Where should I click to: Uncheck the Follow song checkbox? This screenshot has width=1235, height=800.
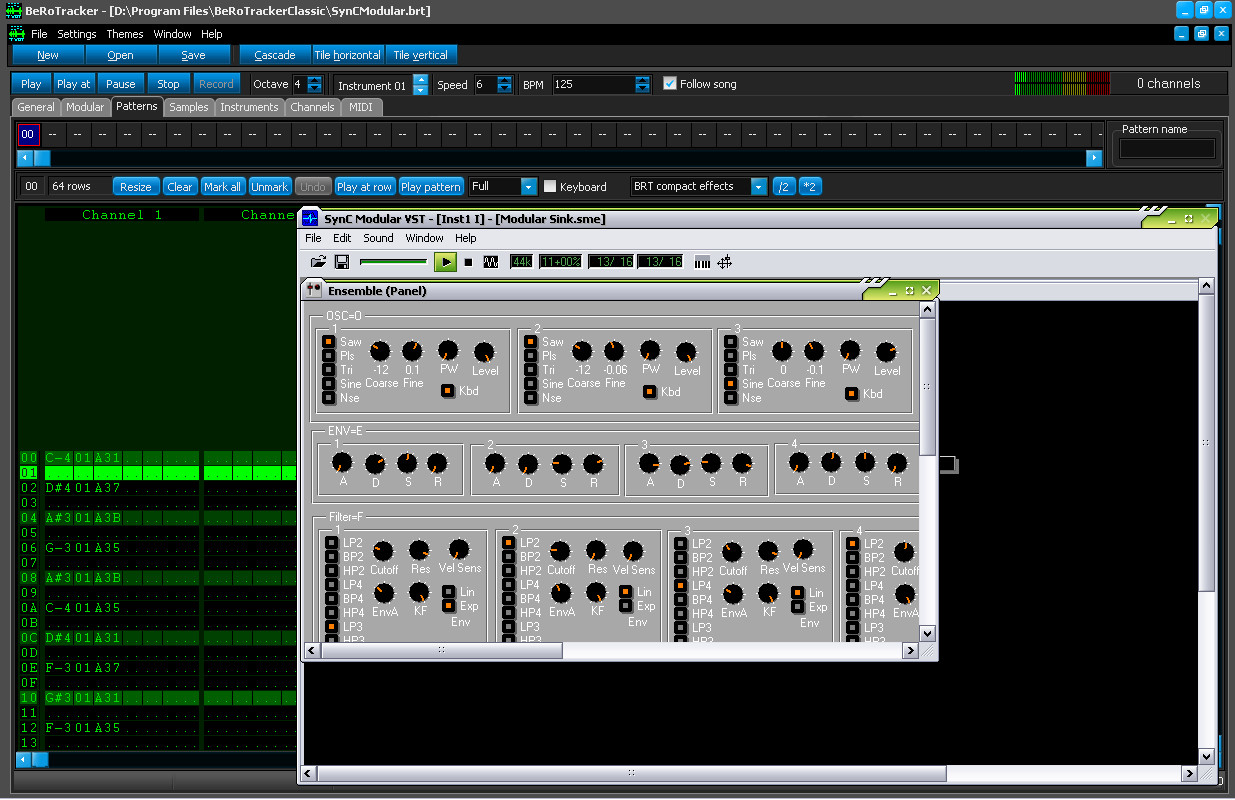(670, 84)
